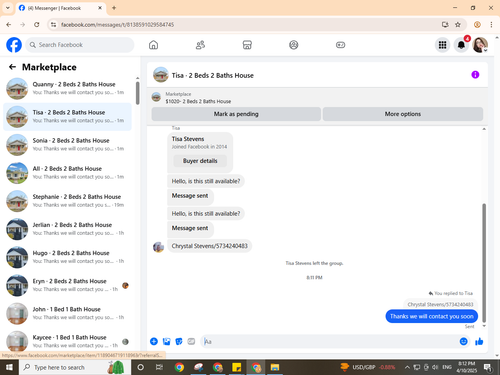Open the Eryn conversation
This screenshot has height=375, width=500.
point(67,285)
